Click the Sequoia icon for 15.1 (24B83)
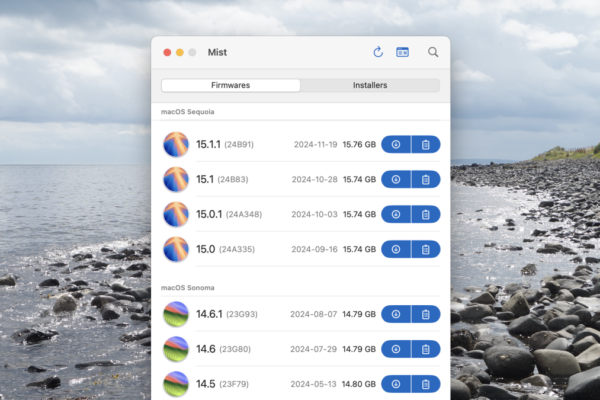The height and width of the screenshot is (400, 600). coord(176,179)
